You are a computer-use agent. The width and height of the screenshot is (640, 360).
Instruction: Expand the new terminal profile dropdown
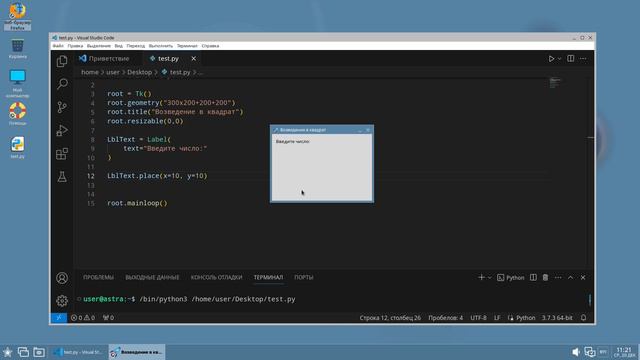tap(489, 278)
